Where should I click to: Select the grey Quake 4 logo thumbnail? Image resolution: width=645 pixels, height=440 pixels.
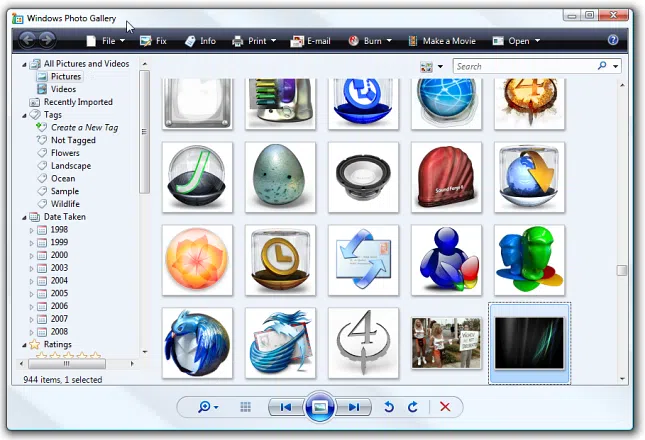point(363,343)
